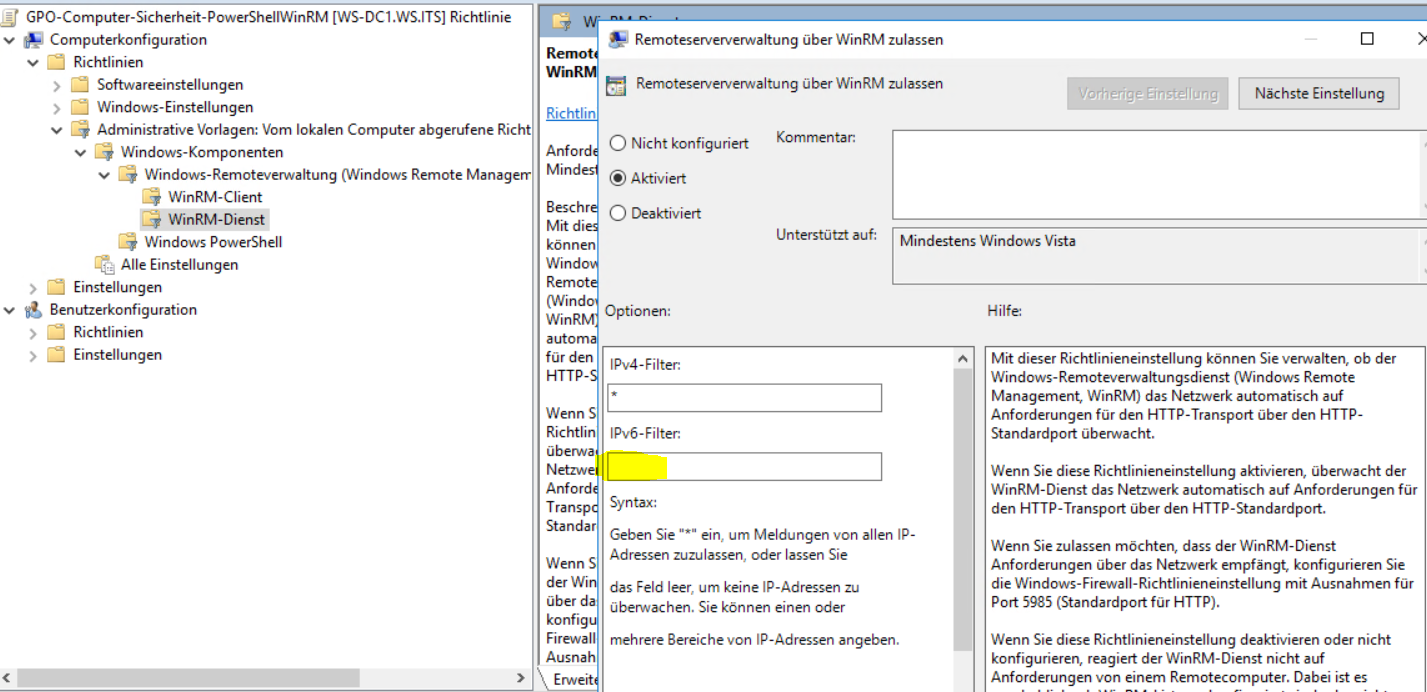The width and height of the screenshot is (1427, 692).
Task: Click into the IPv4-Filter field
Action: tap(744, 397)
